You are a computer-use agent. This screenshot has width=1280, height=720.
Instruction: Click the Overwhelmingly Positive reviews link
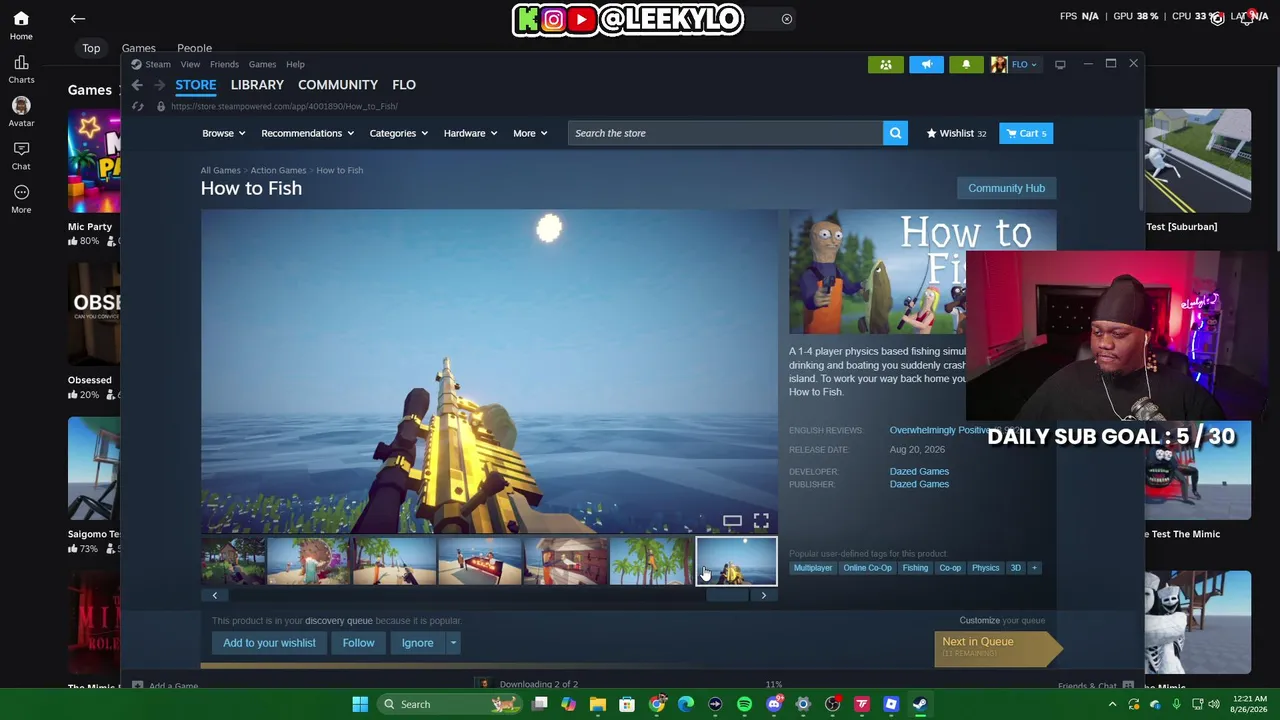940,430
